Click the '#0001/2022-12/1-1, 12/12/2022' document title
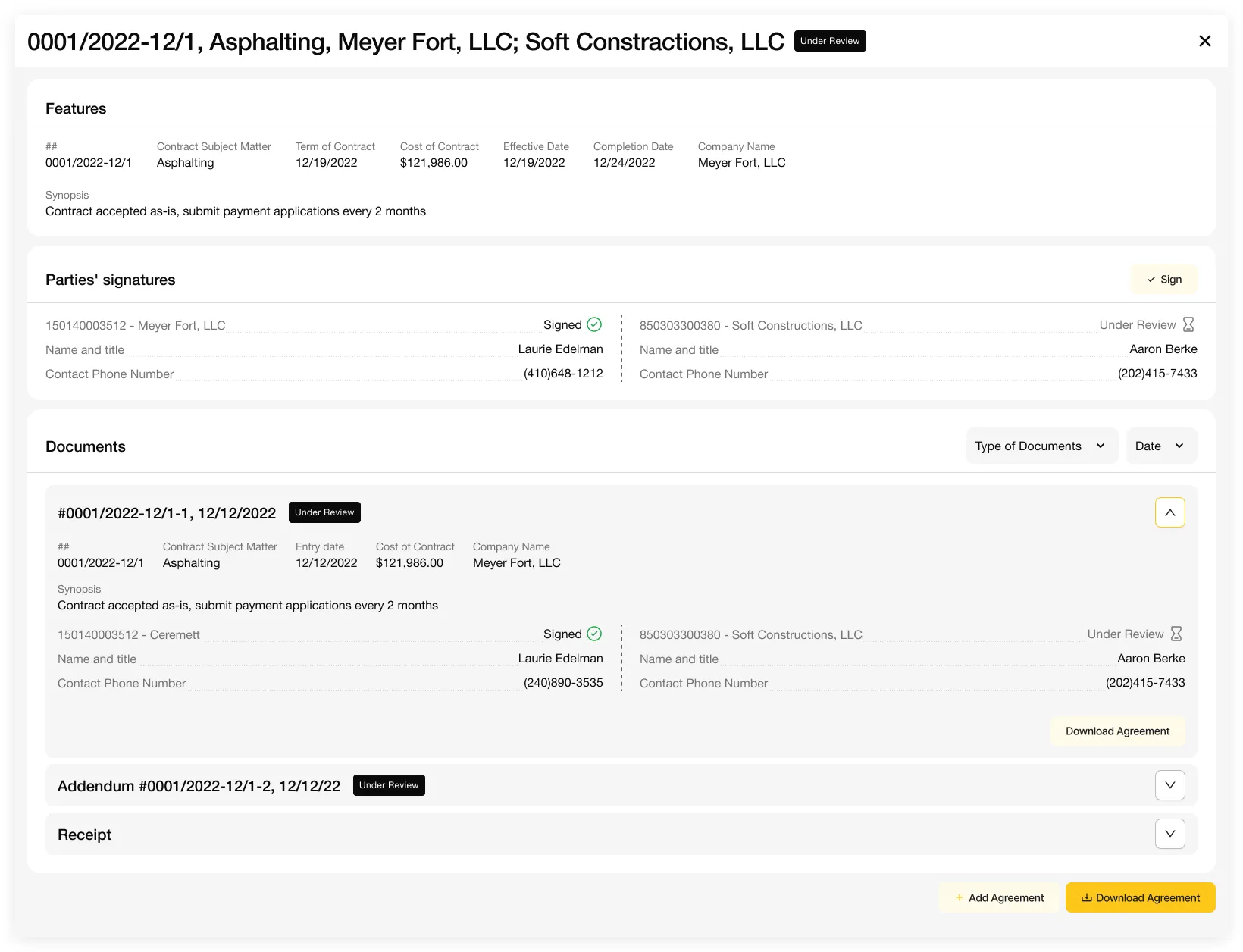 click(167, 513)
